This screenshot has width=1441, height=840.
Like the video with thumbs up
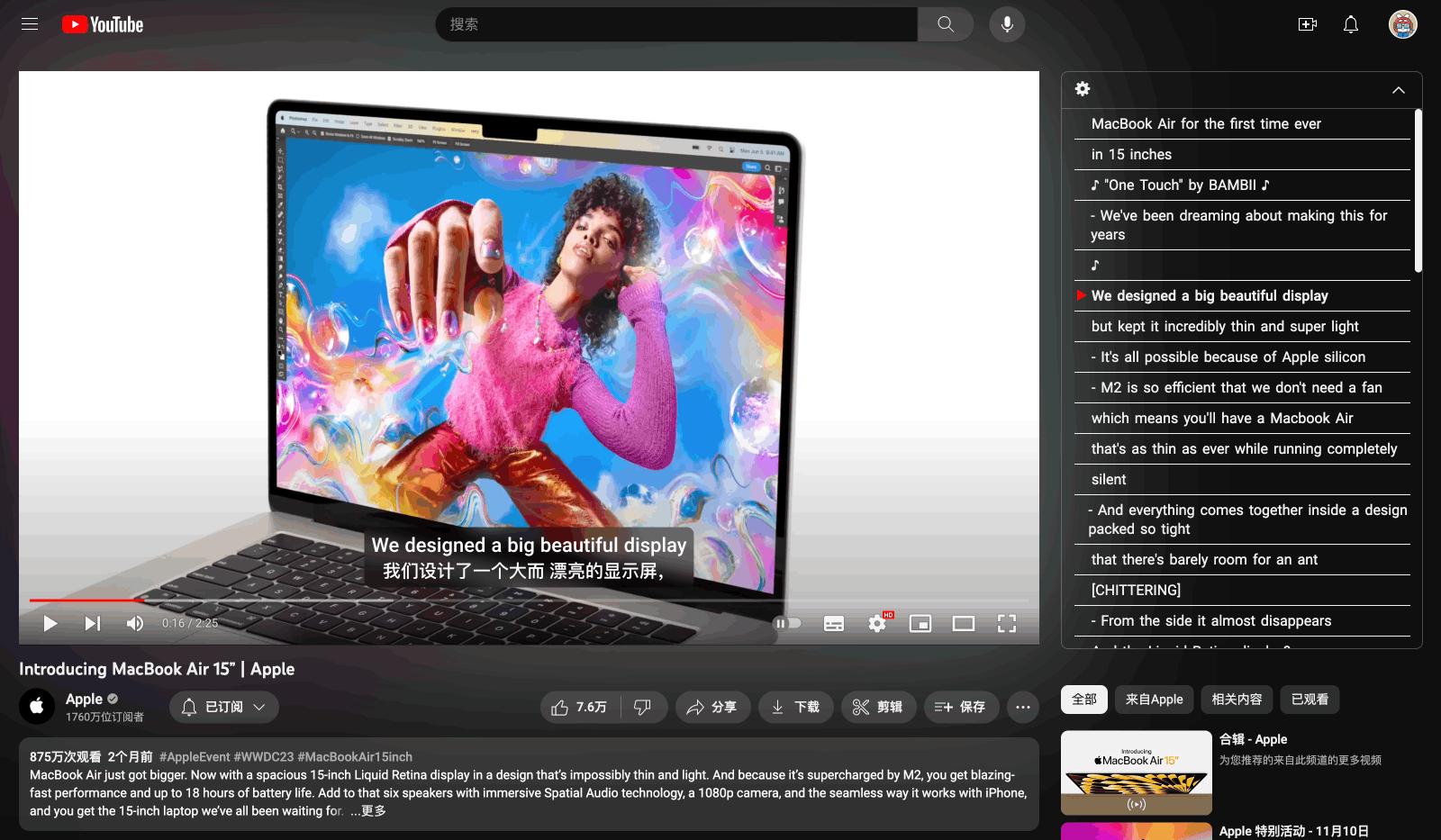click(x=580, y=707)
